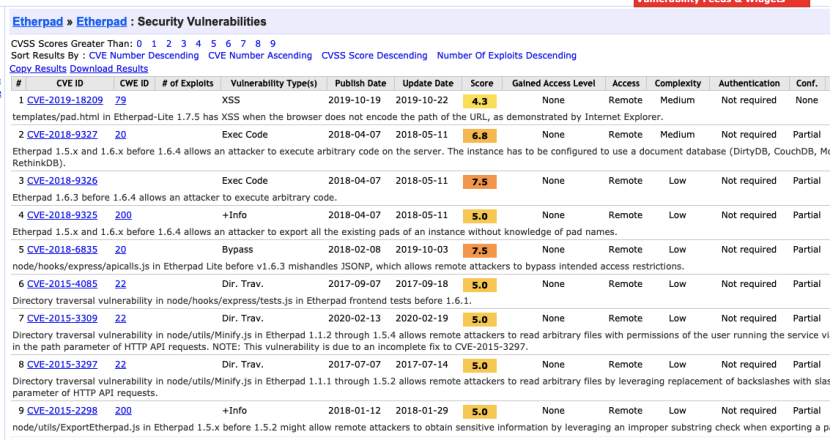Screen dimensions: 832x442
Task: Filter CVSS scores greater than 2
Action: point(169,44)
